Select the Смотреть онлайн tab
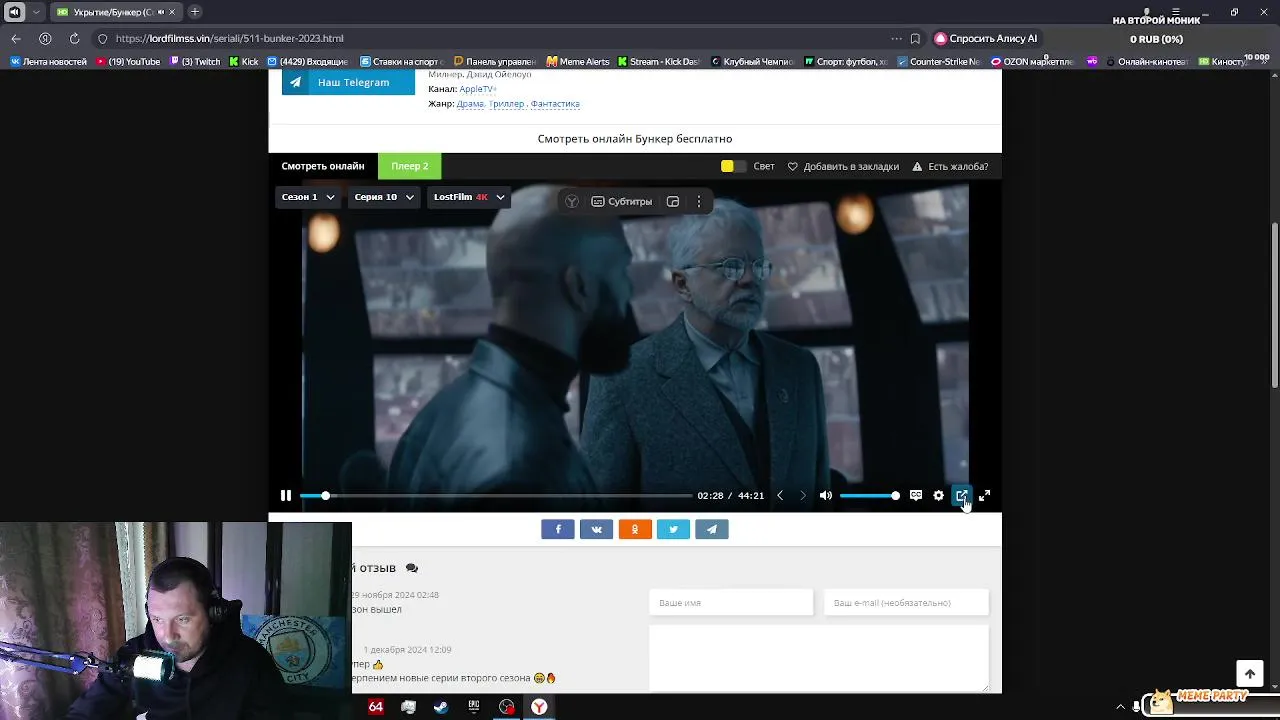Screen dimensions: 1280x720 pos(323,166)
